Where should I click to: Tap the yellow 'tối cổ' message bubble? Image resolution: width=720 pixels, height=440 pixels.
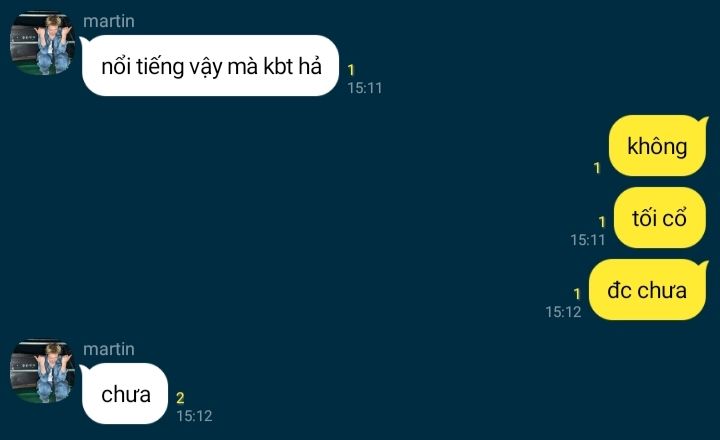[x=659, y=218]
